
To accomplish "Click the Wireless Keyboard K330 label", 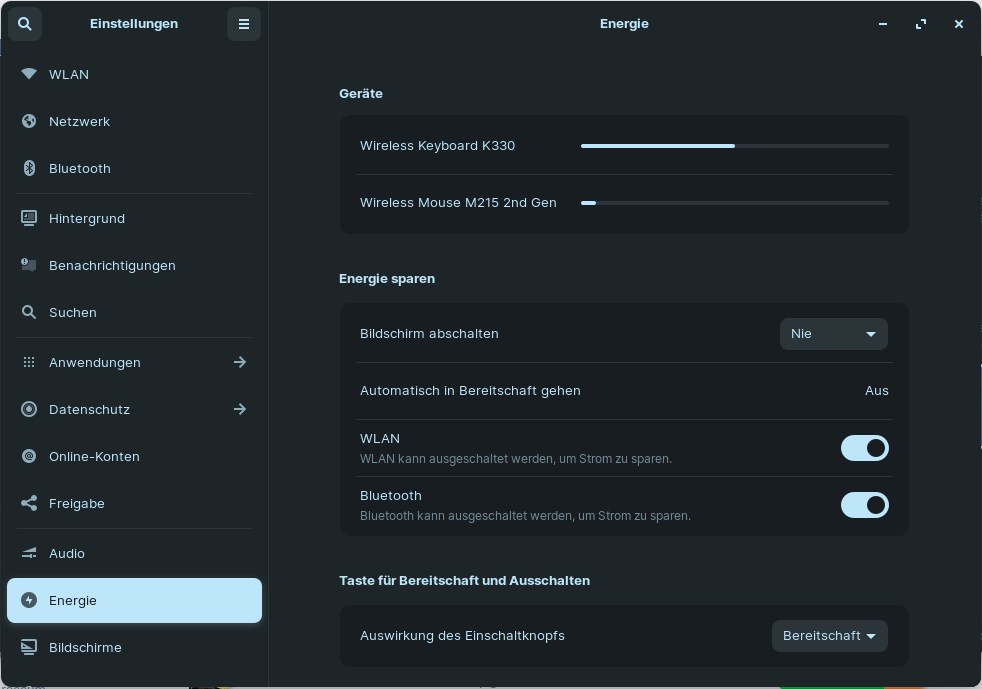I will 437,146.
